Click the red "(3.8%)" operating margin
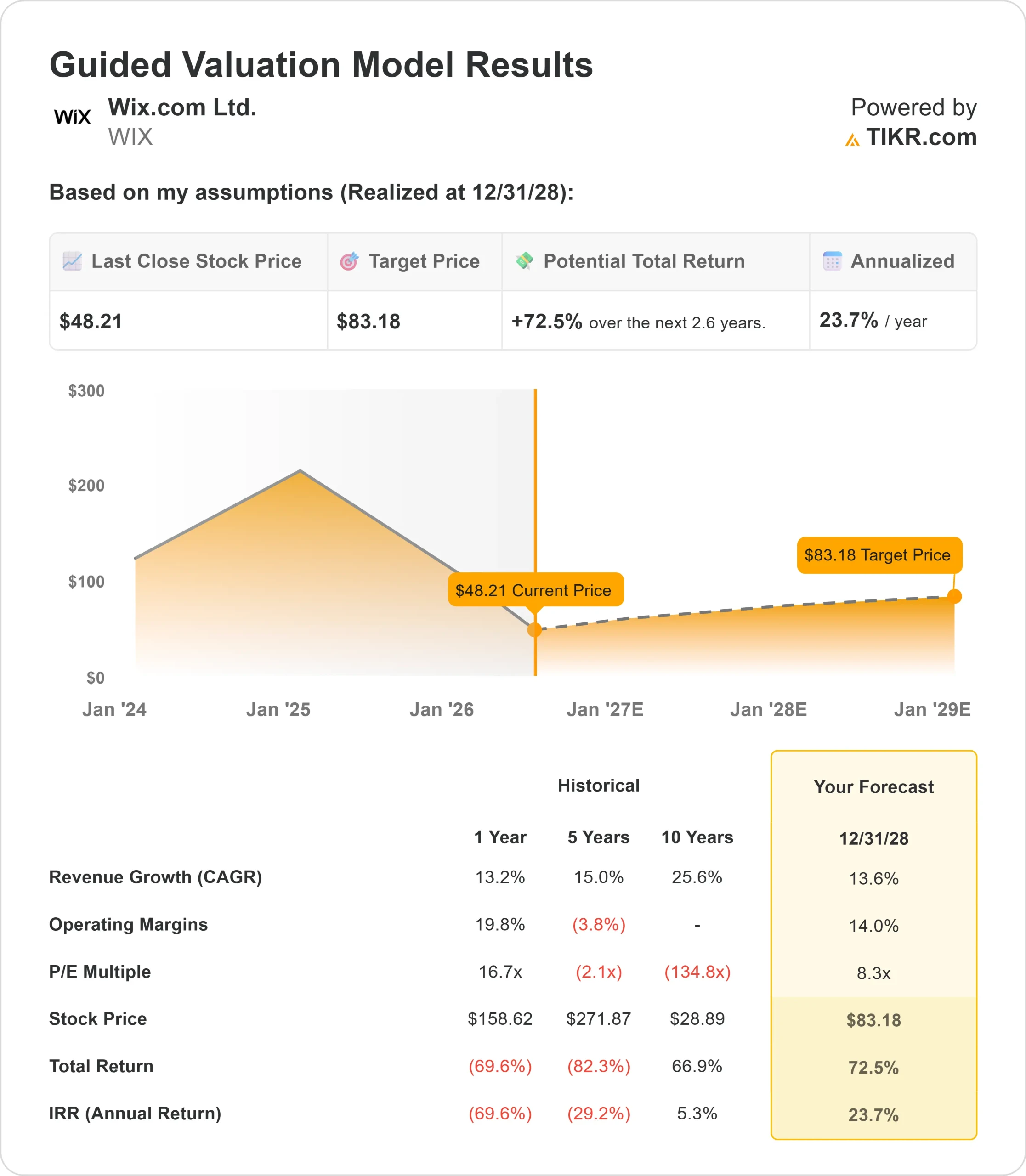Screen dimensions: 1026x1176 click(599, 925)
